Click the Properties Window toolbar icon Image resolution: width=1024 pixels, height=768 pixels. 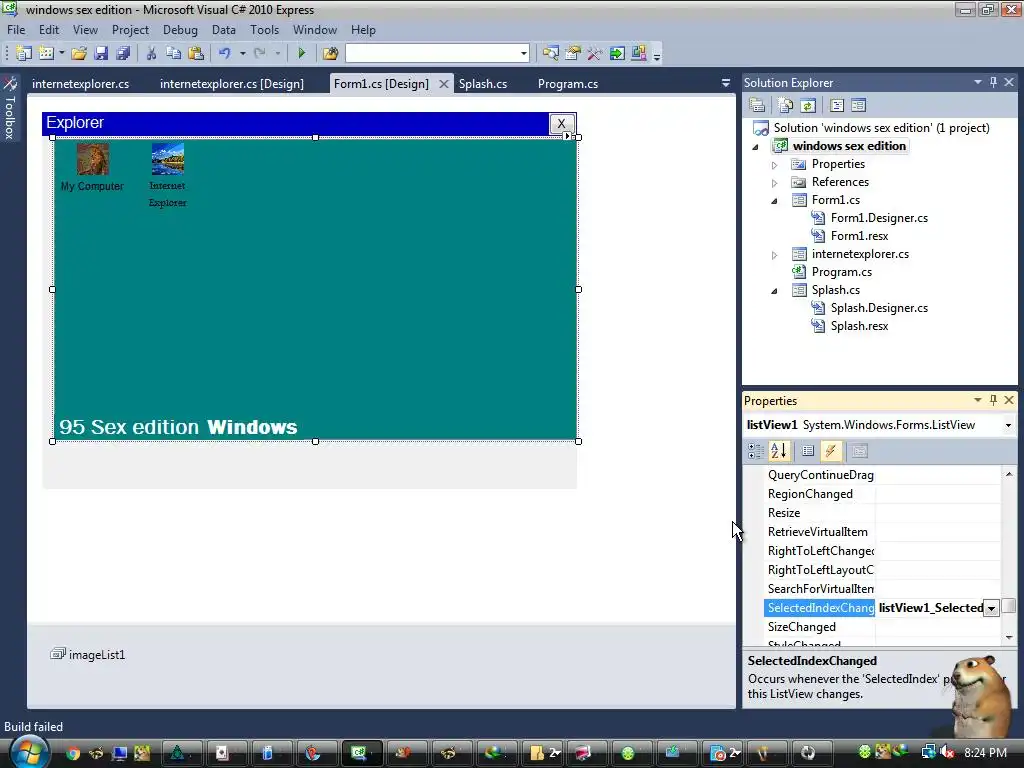coord(573,54)
